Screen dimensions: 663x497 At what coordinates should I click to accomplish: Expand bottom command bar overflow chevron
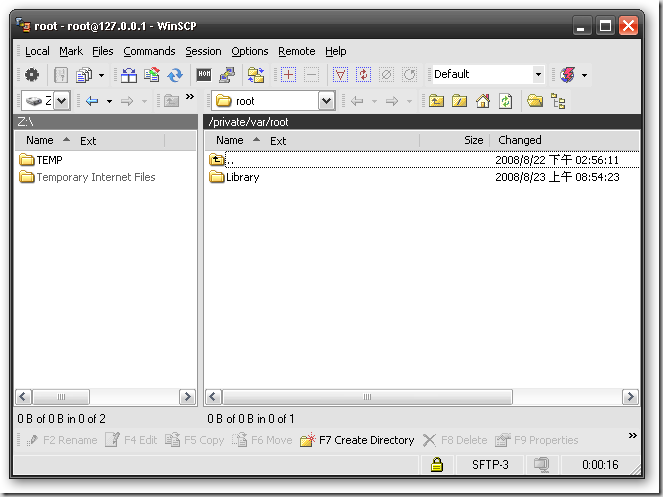tap(632, 435)
